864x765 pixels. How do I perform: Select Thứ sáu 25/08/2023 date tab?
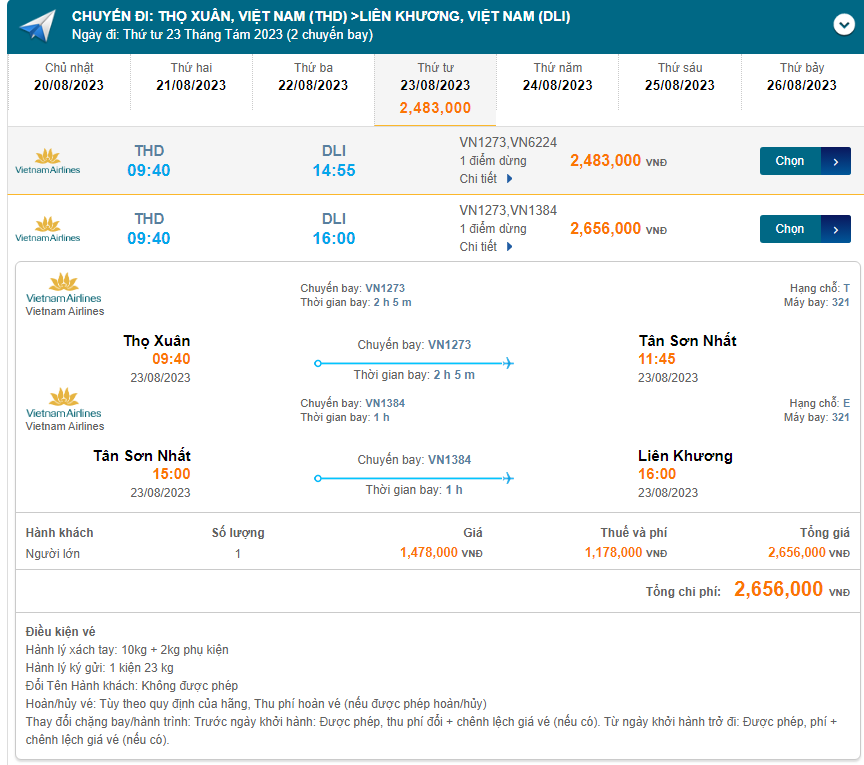(679, 77)
